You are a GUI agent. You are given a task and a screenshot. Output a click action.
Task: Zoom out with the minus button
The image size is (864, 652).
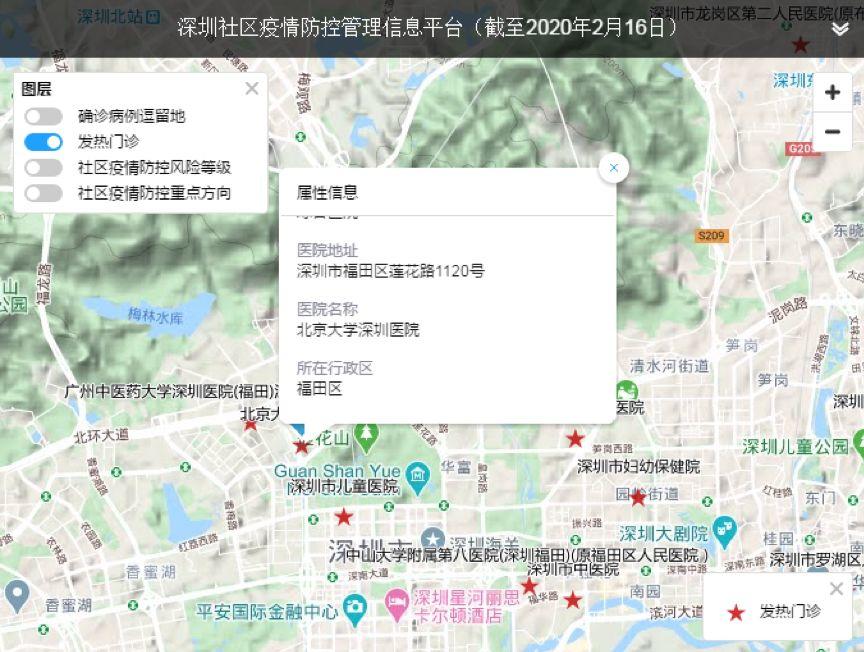tap(833, 132)
